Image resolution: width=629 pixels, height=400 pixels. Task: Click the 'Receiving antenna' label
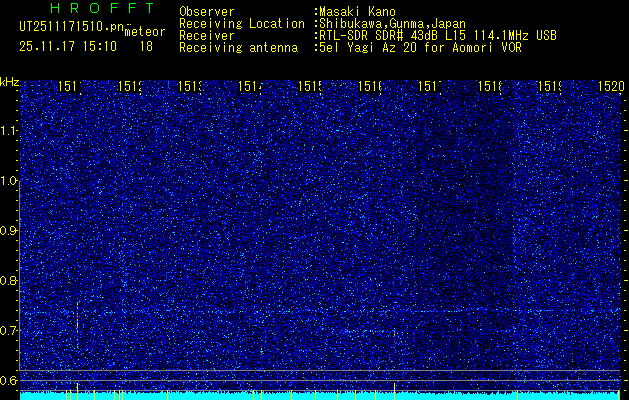(239, 48)
